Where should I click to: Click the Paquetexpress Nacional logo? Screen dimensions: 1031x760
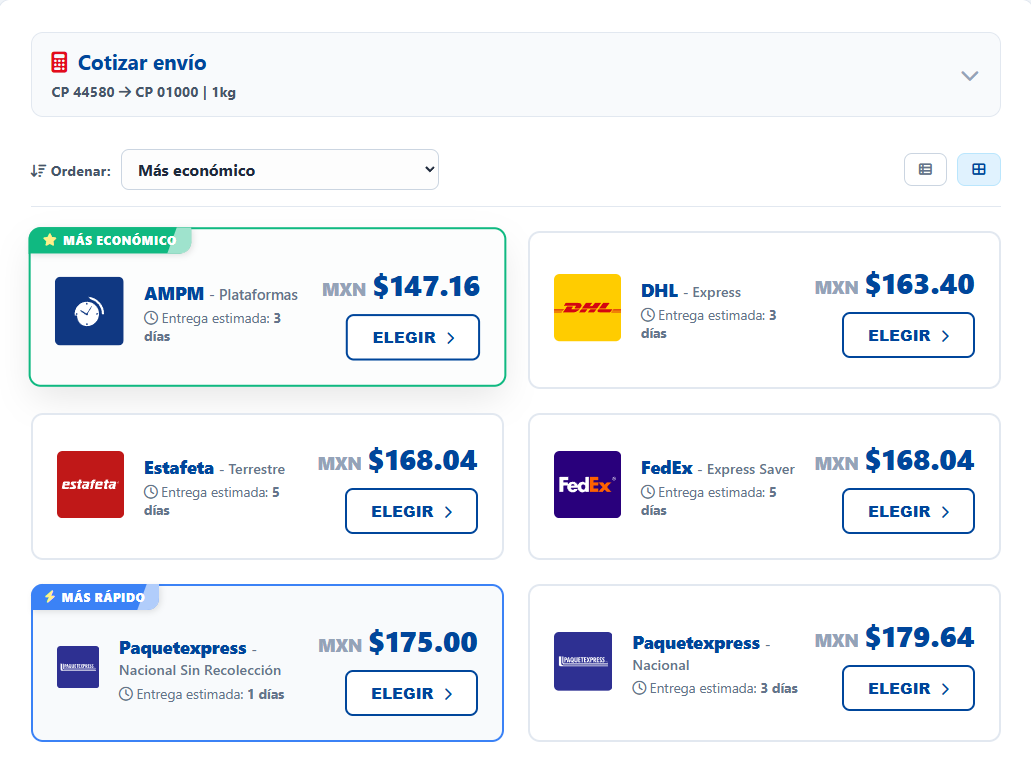583,661
